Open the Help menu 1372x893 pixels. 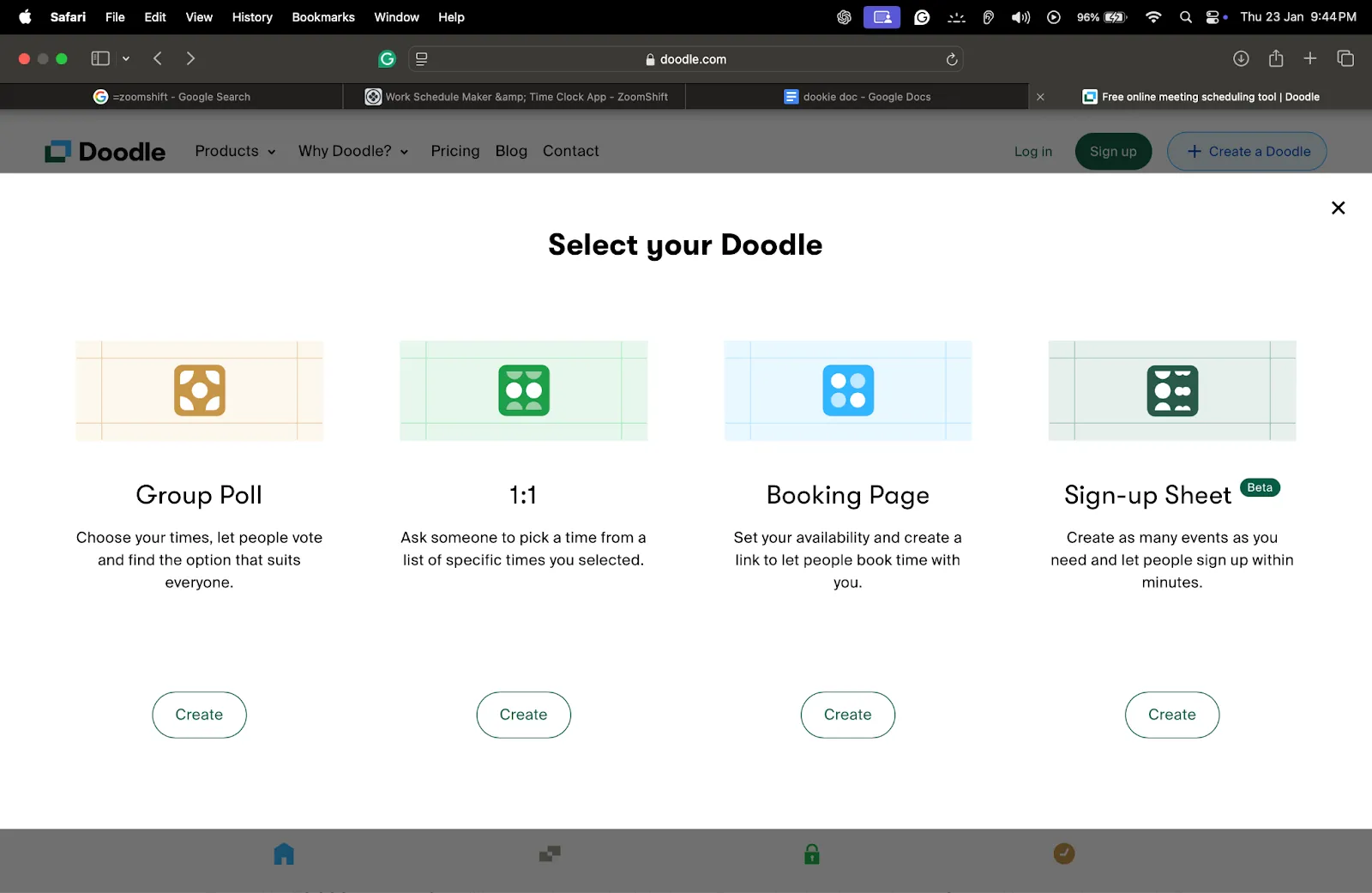pyautogui.click(x=451, y=16)
